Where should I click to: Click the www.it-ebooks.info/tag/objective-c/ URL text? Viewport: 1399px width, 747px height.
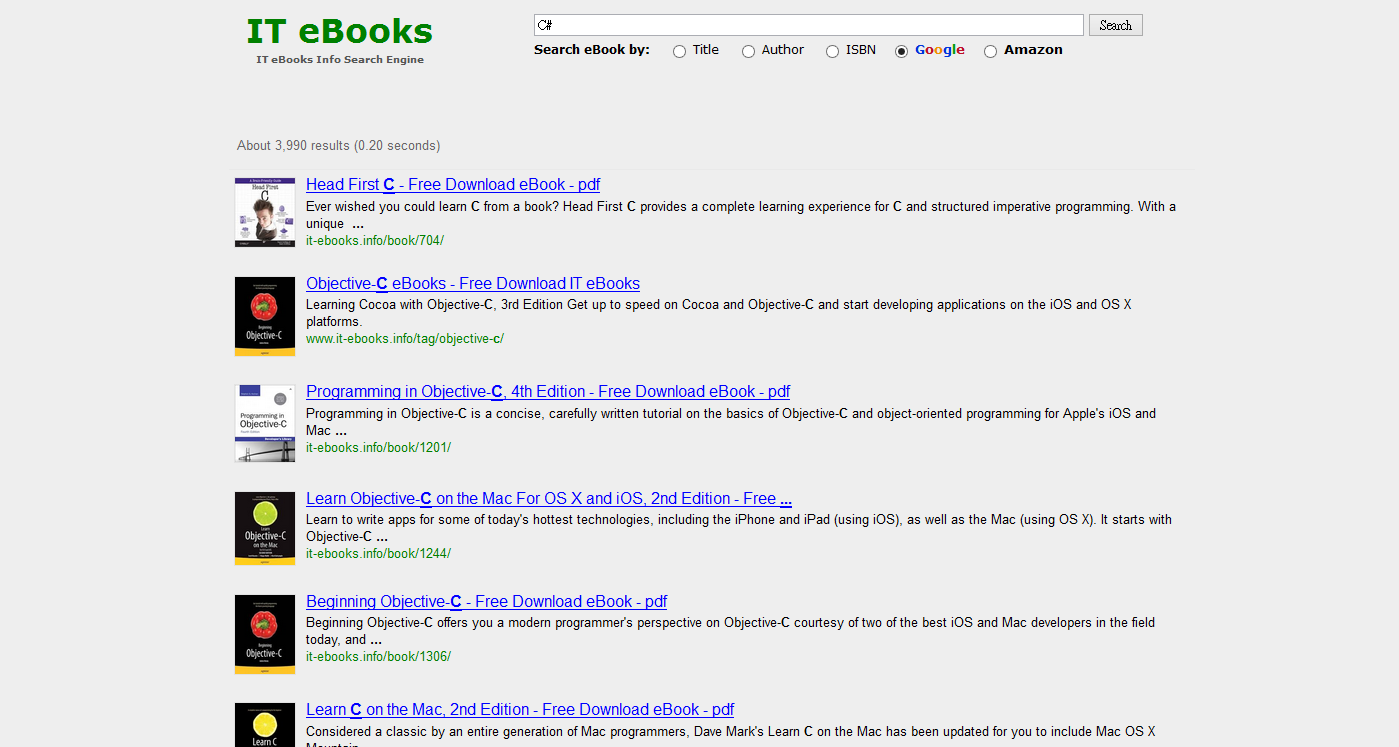(x=405, y=339)
